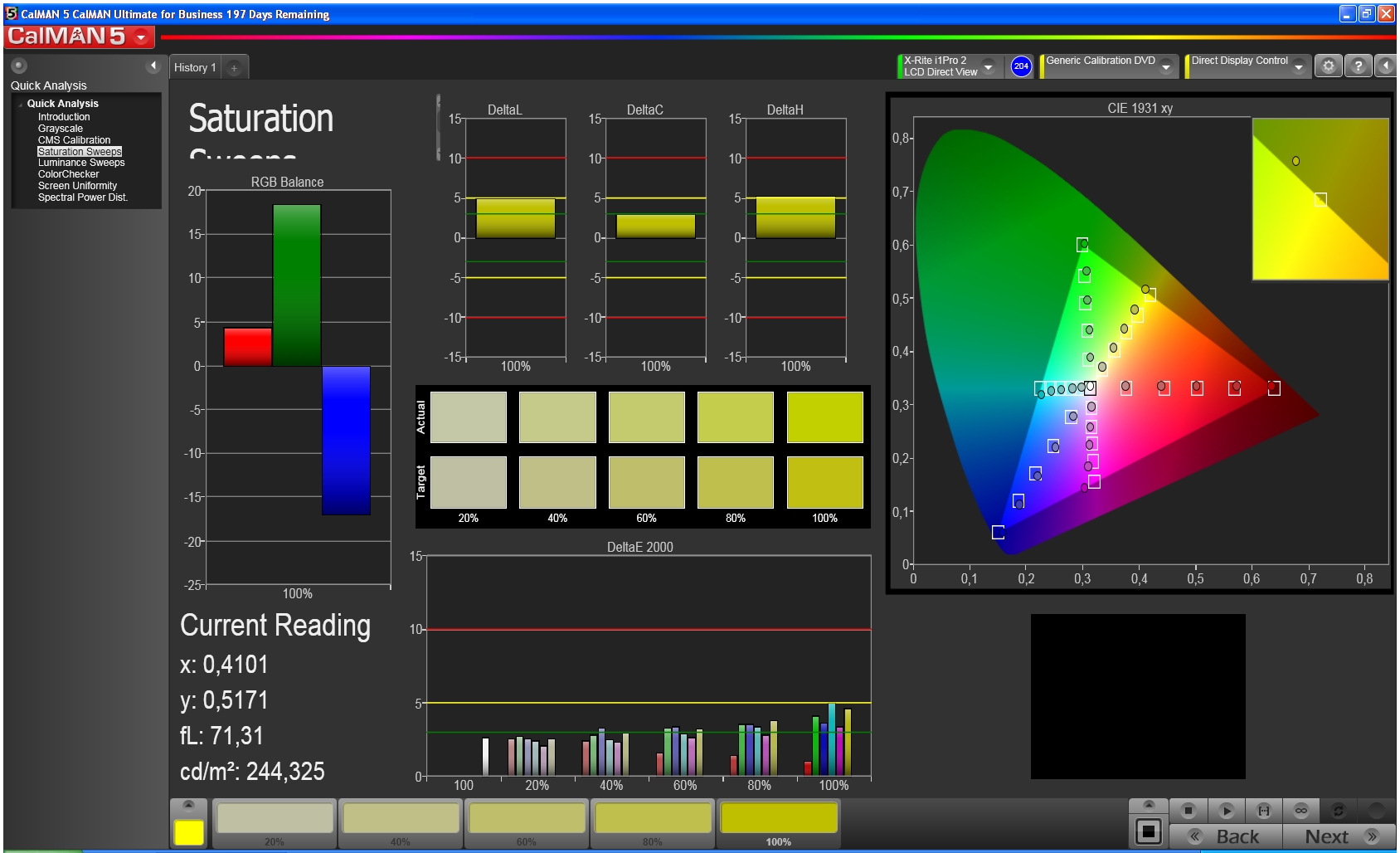Open settings with the gear icon
The image size is (1400, 853).
[1328, 66]
